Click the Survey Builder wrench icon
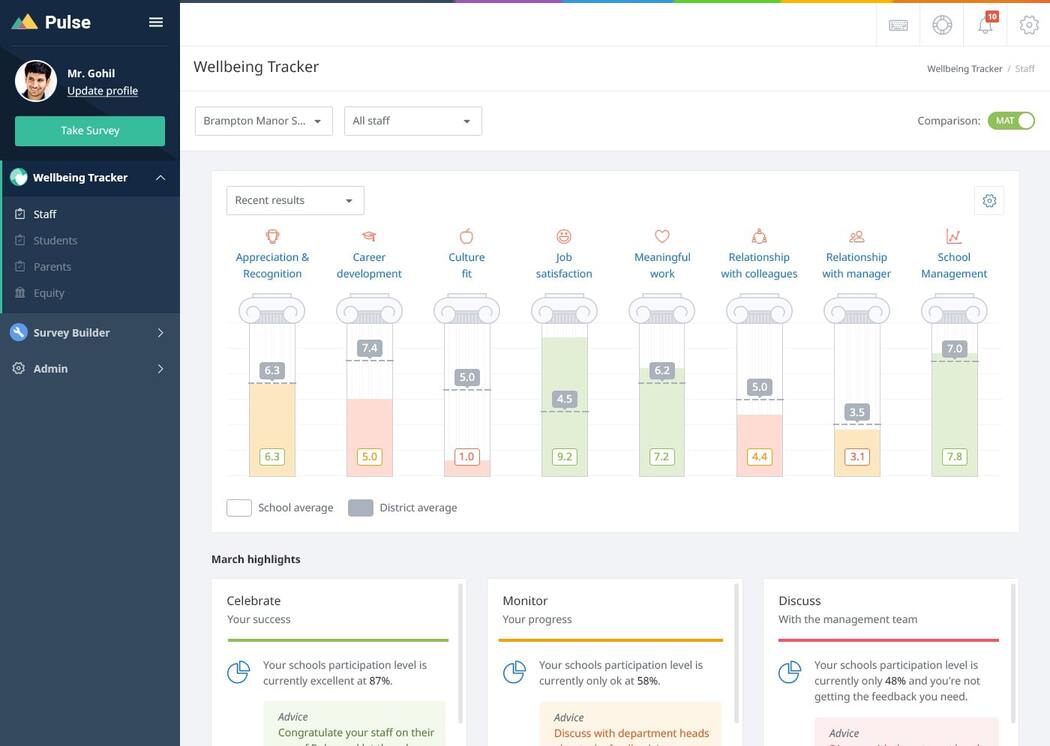Viewport: 1050px width, 746px height. coord(19,332)
